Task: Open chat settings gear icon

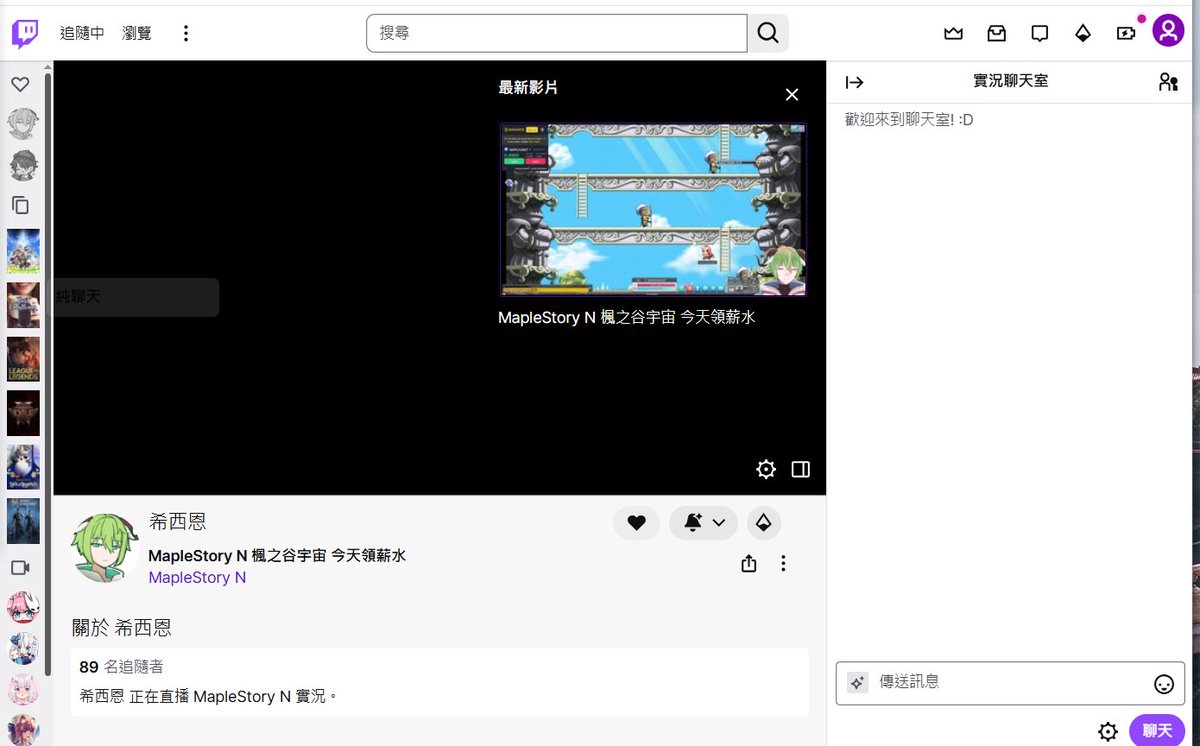Action: pos(1107,731)
